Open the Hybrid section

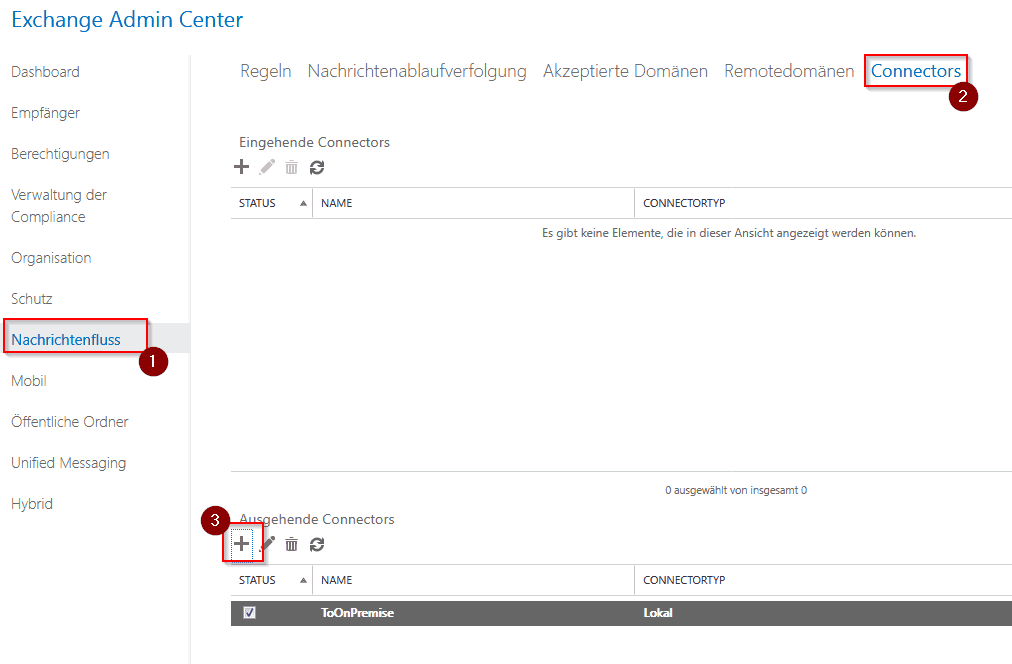click(32, 504)
